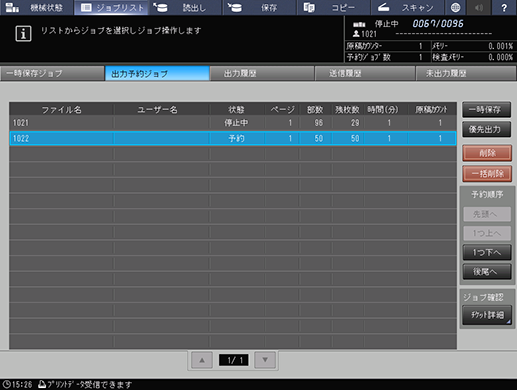Open the 出力履歴 tab
The image size is (517, 390).
pos(262,73)
